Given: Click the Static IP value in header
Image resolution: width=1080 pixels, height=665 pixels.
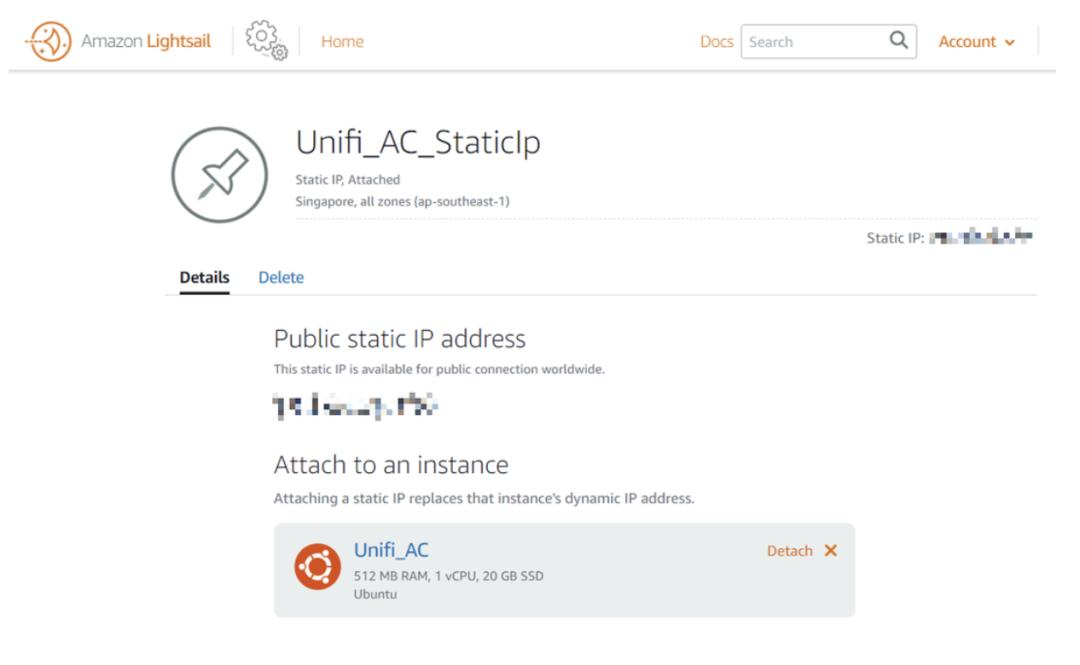Looking at the screenshot, I should click(x=980, y=237).
